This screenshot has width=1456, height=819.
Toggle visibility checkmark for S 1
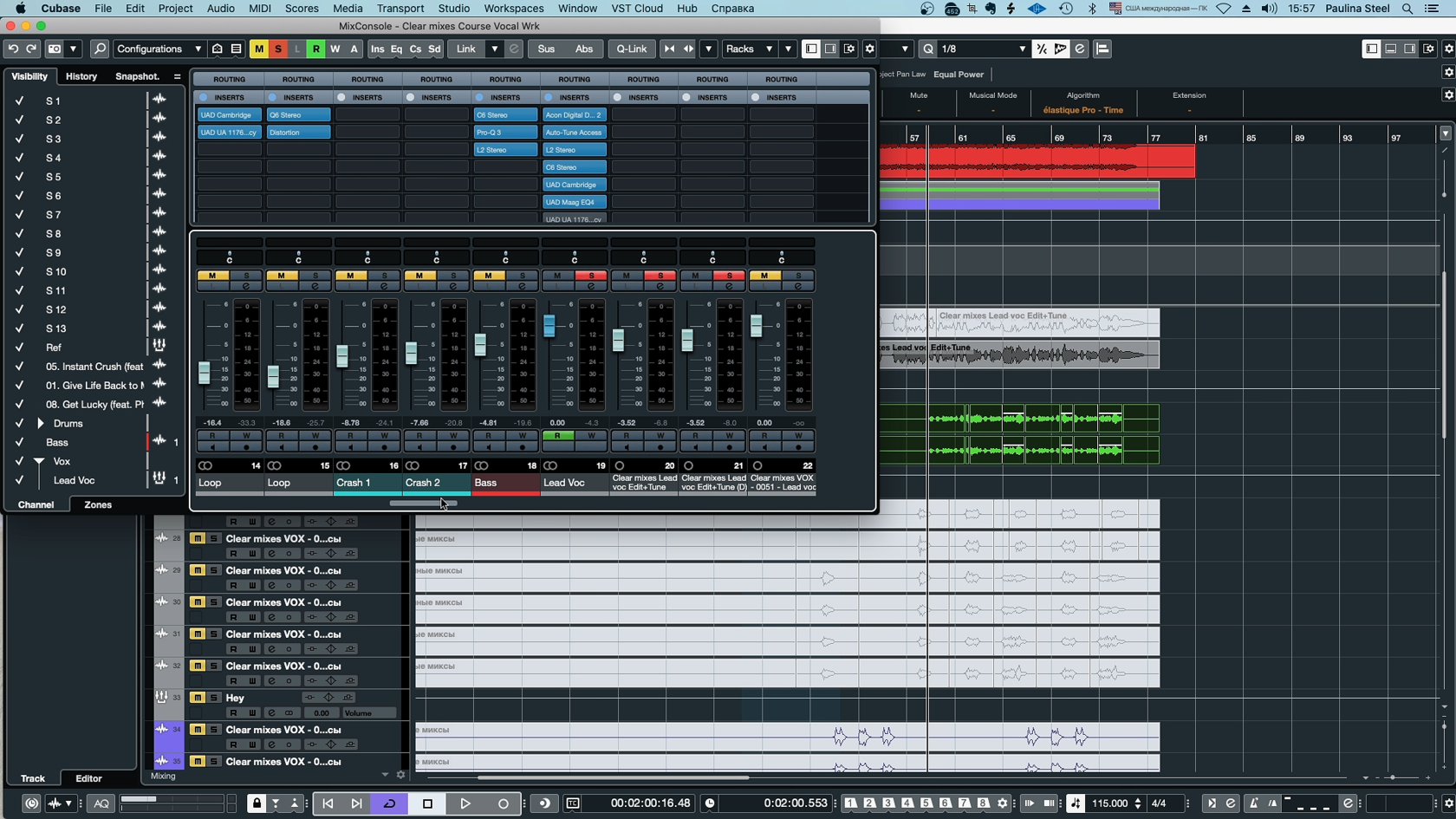click(19, 101)
